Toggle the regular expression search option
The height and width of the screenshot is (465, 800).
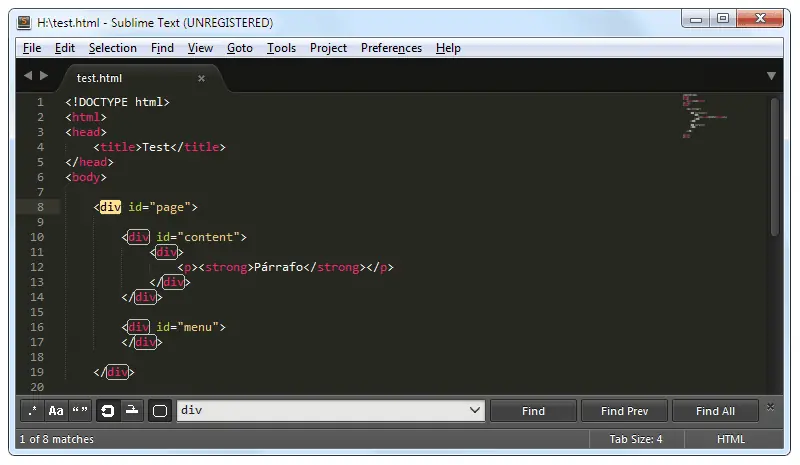click(33, 411)
